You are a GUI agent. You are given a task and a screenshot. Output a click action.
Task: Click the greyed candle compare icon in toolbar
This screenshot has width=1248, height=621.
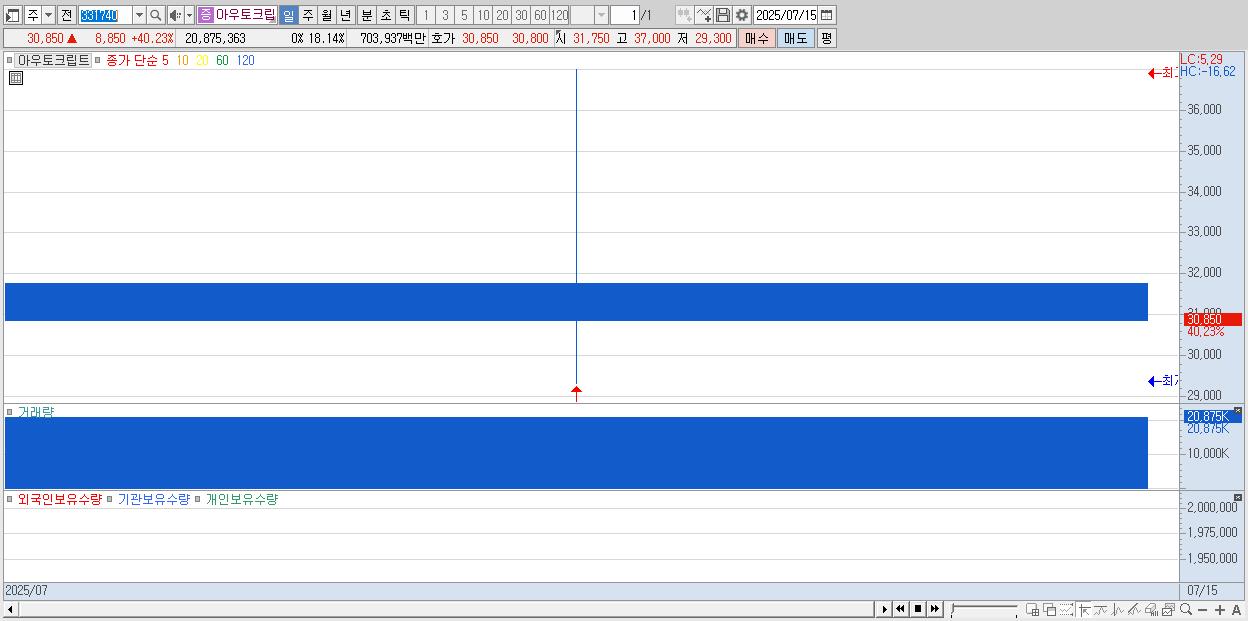tap(685, 15)
